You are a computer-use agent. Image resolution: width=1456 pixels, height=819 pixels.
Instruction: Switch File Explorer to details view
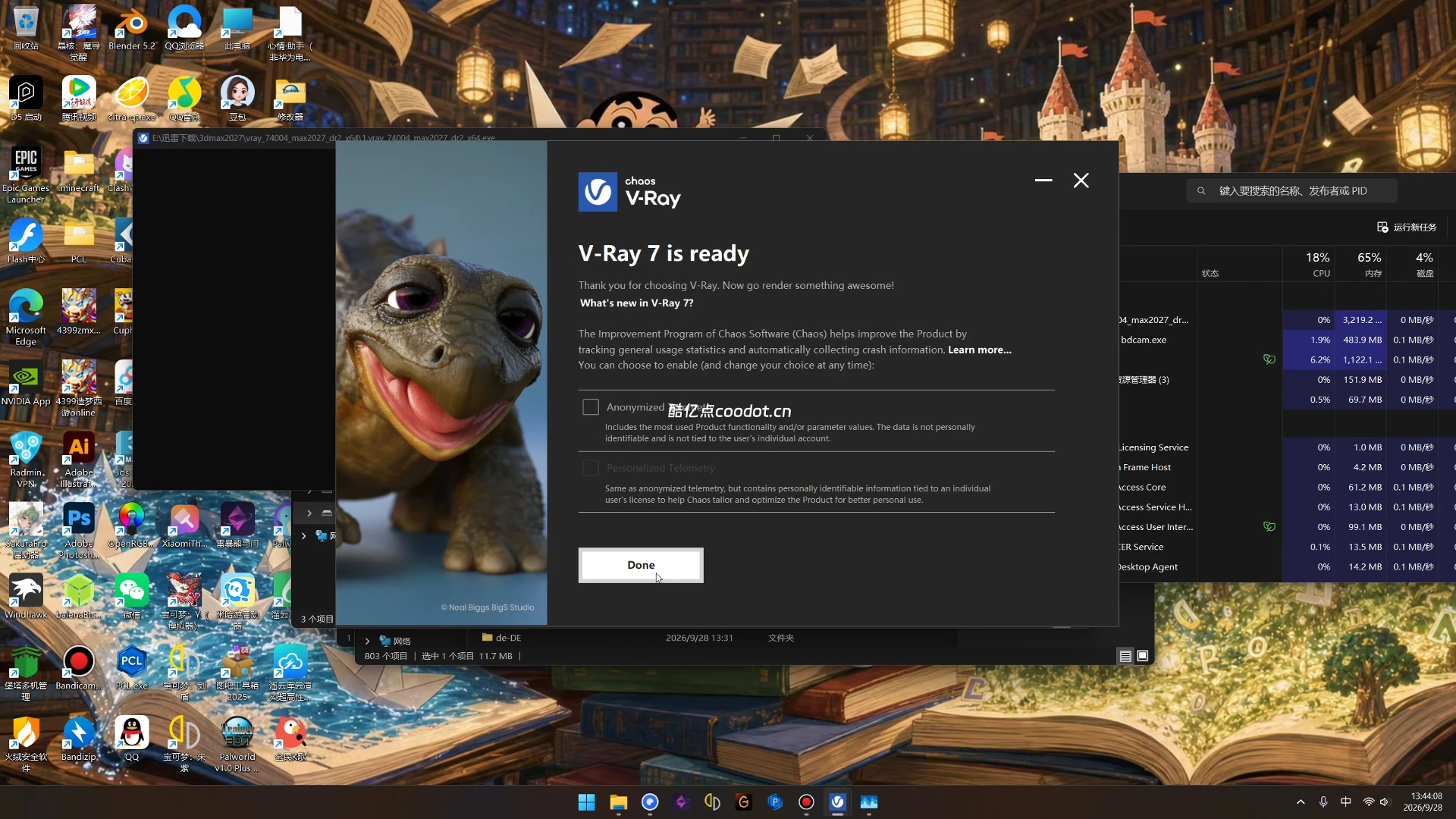point(1125,656)
